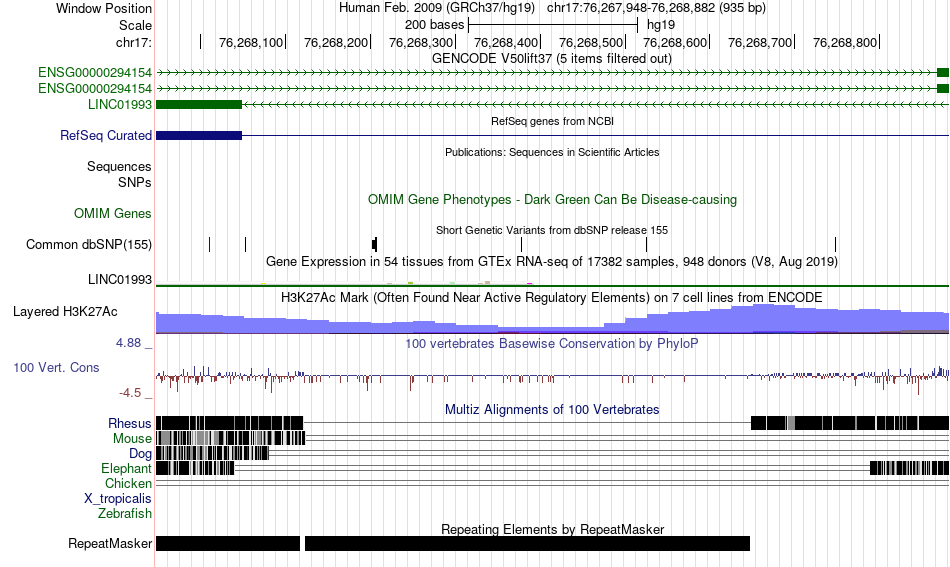Click the X_tropicalis alignment label
Screen dimensions: 950x567
pos(118,499)
